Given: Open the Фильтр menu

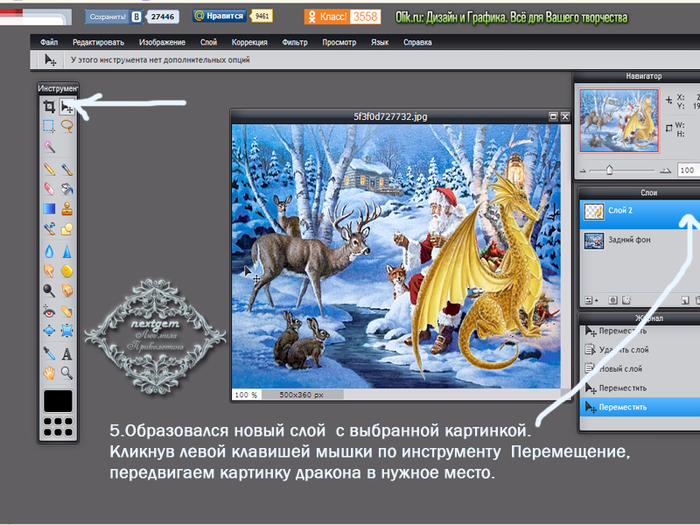Looking at the screenshot, I should click(x=295, y=42).
